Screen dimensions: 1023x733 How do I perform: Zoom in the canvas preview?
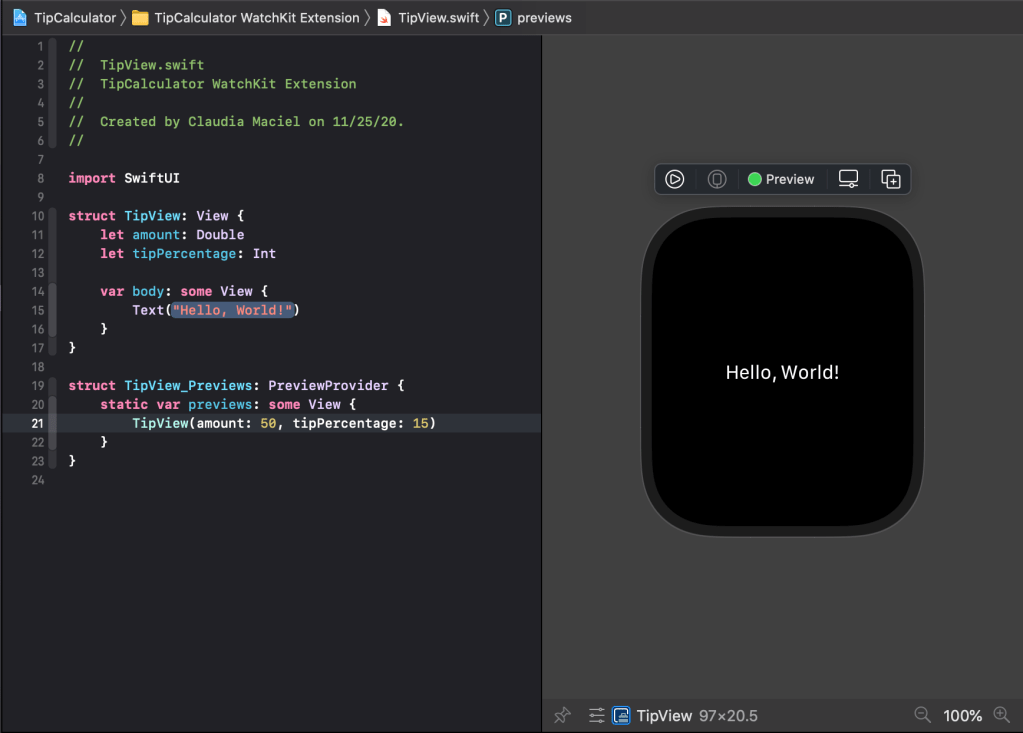1001,715
